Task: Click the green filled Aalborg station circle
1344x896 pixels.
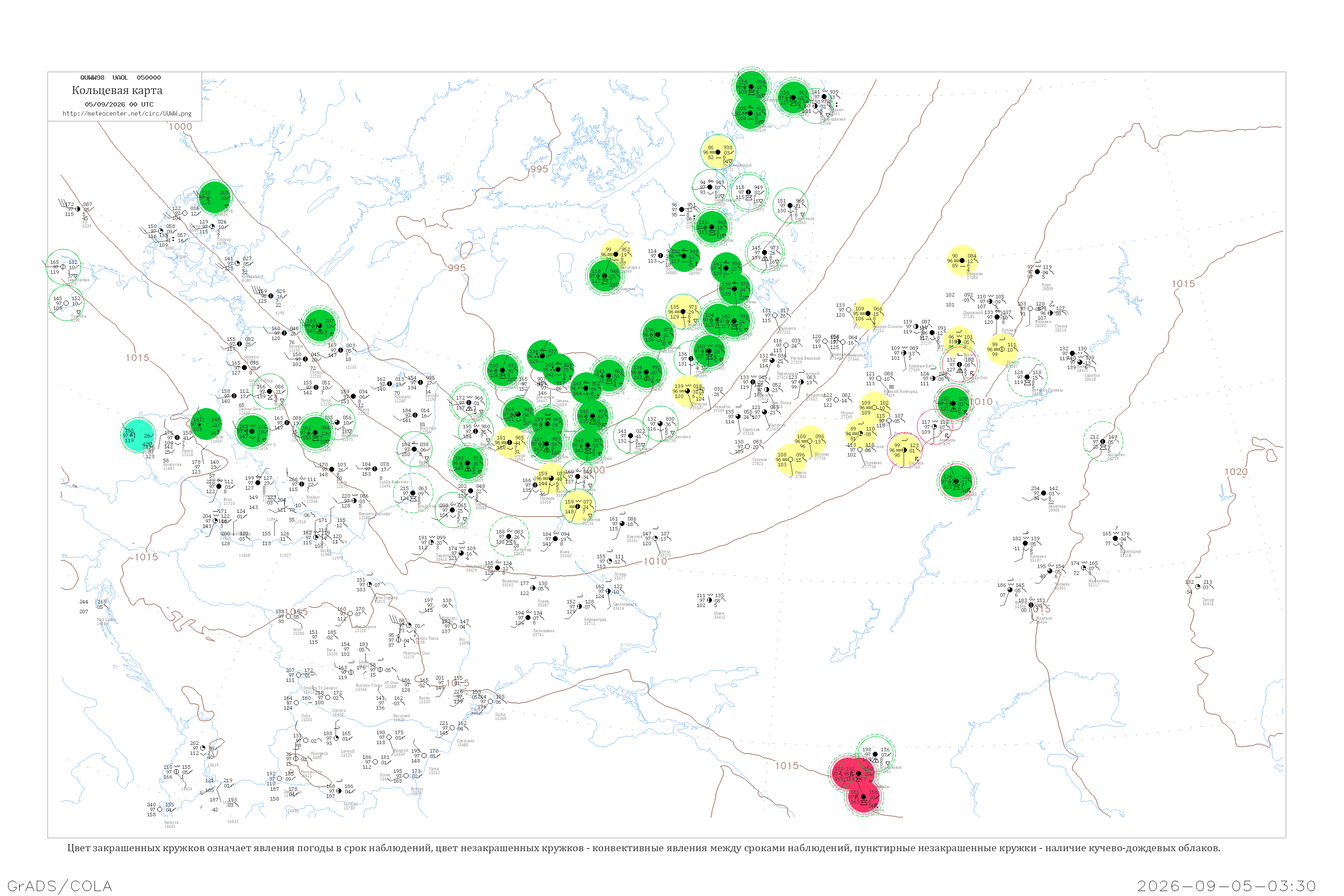Action: [x=214, y=197]
